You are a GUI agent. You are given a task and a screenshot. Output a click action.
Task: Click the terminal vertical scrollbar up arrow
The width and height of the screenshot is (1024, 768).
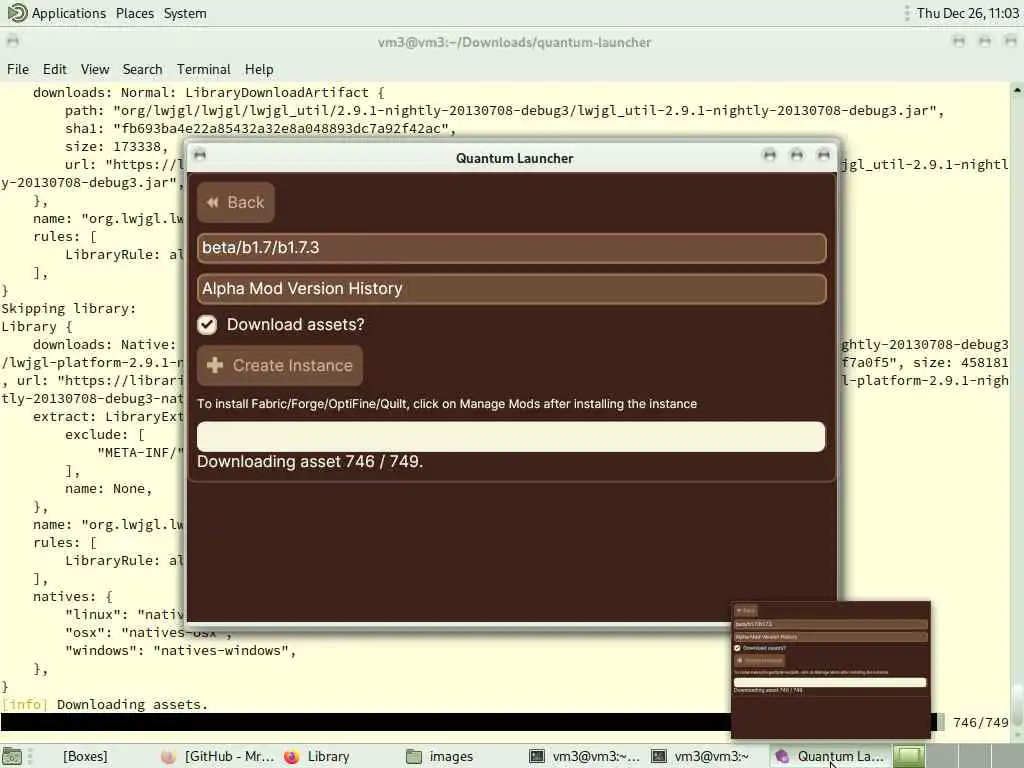[x=1017, y=90]
